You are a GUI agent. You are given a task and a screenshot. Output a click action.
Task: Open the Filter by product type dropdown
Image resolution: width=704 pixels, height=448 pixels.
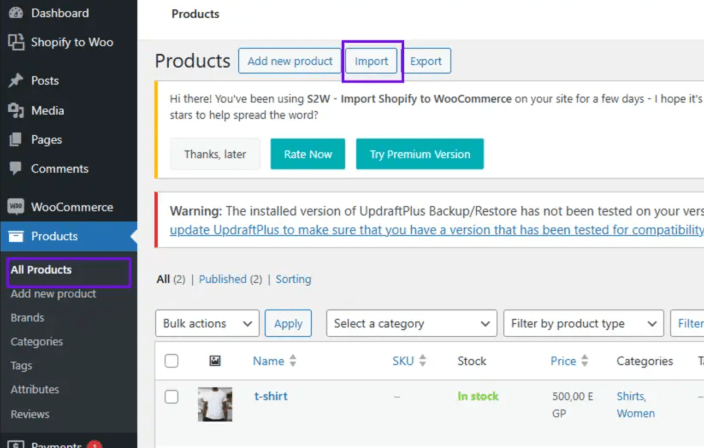pos(582,323)
